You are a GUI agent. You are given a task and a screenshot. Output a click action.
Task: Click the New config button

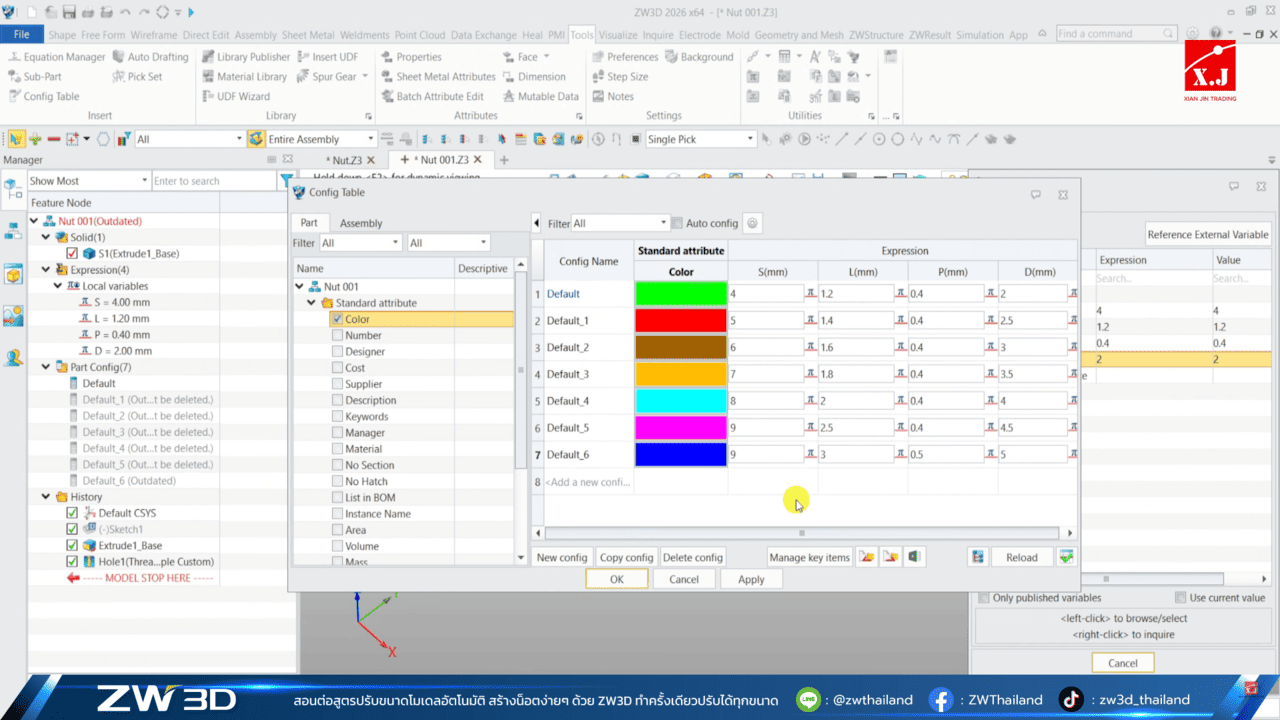(x=561, y=557)
